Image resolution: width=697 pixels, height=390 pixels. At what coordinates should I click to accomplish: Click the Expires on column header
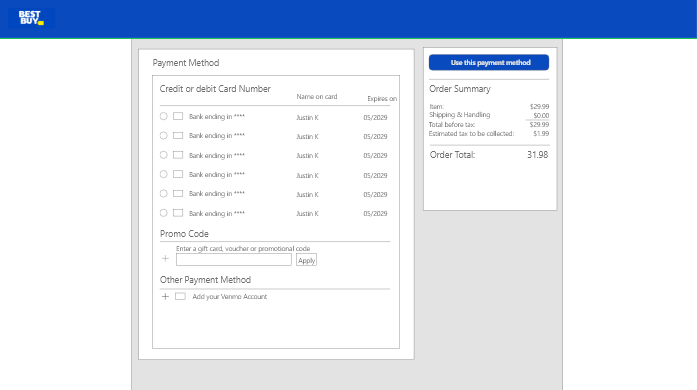[382, 99]
